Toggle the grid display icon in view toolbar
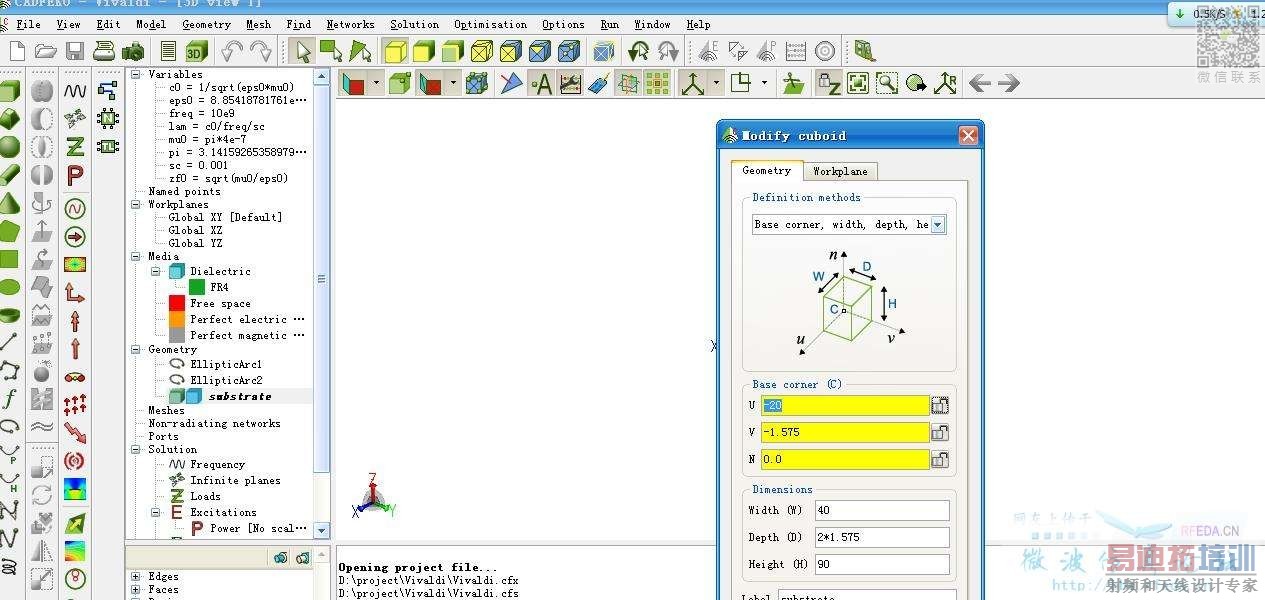 point(657,84)
